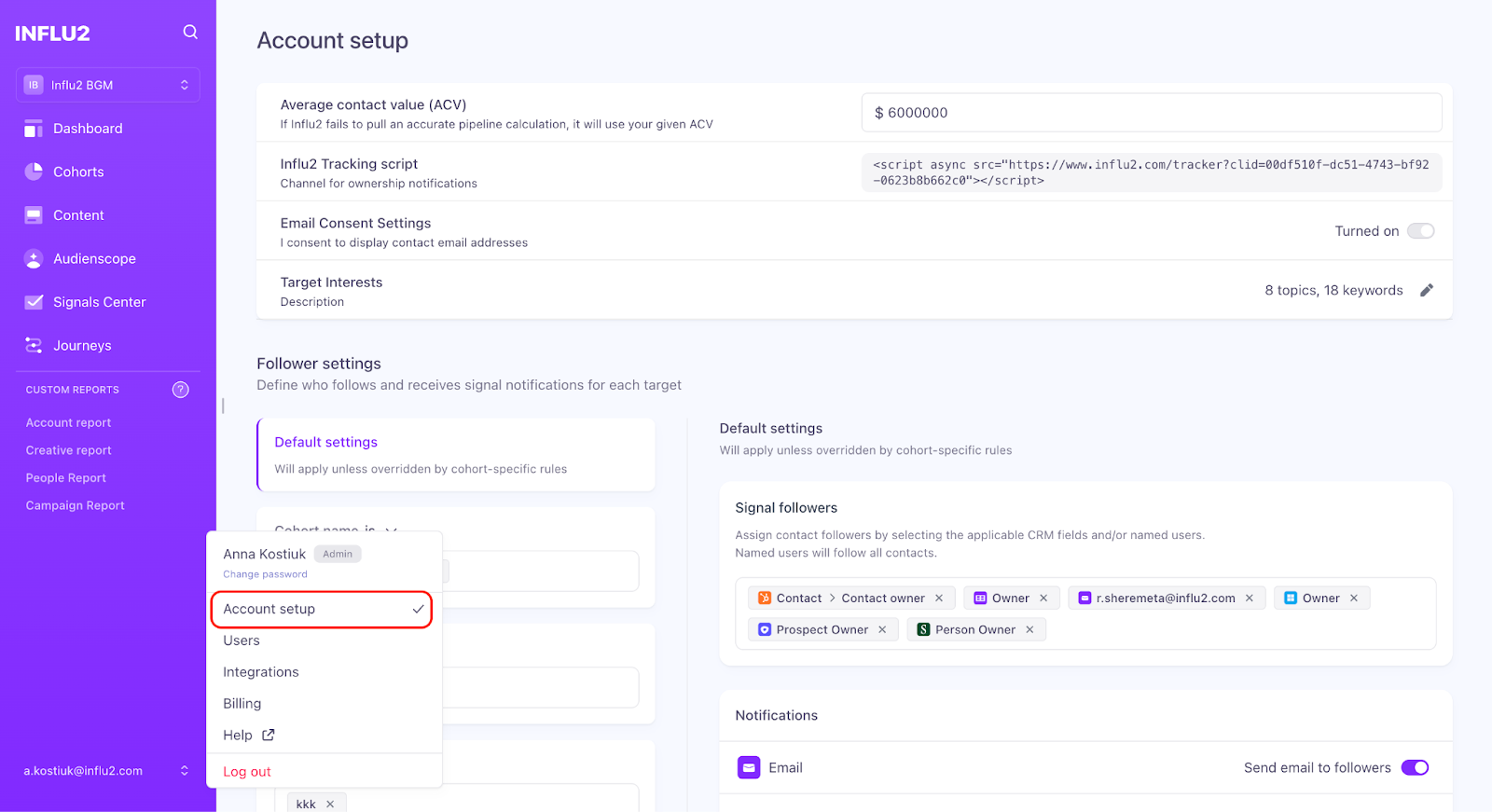This screenshot has height=812, width=1492.
Task: Select the Default settings card
Action: point(456,455)
